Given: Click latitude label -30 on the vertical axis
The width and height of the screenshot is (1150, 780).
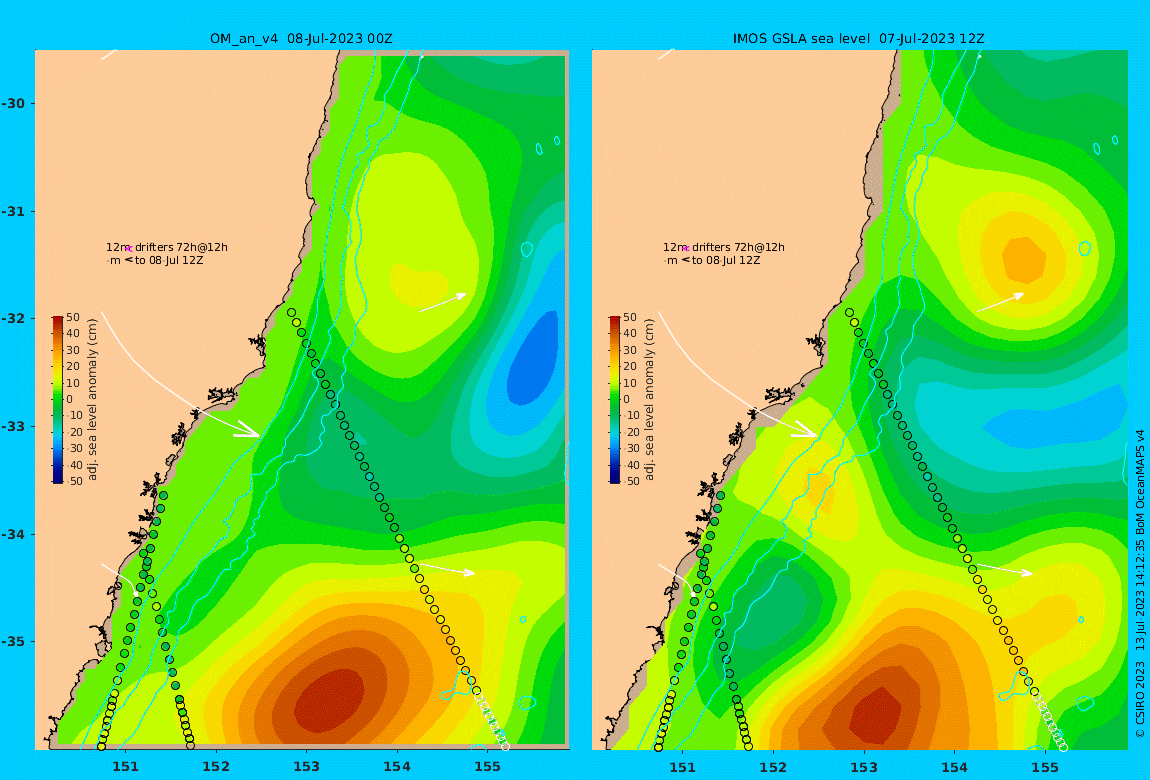Looking at the screenshot, I should 13,103.
